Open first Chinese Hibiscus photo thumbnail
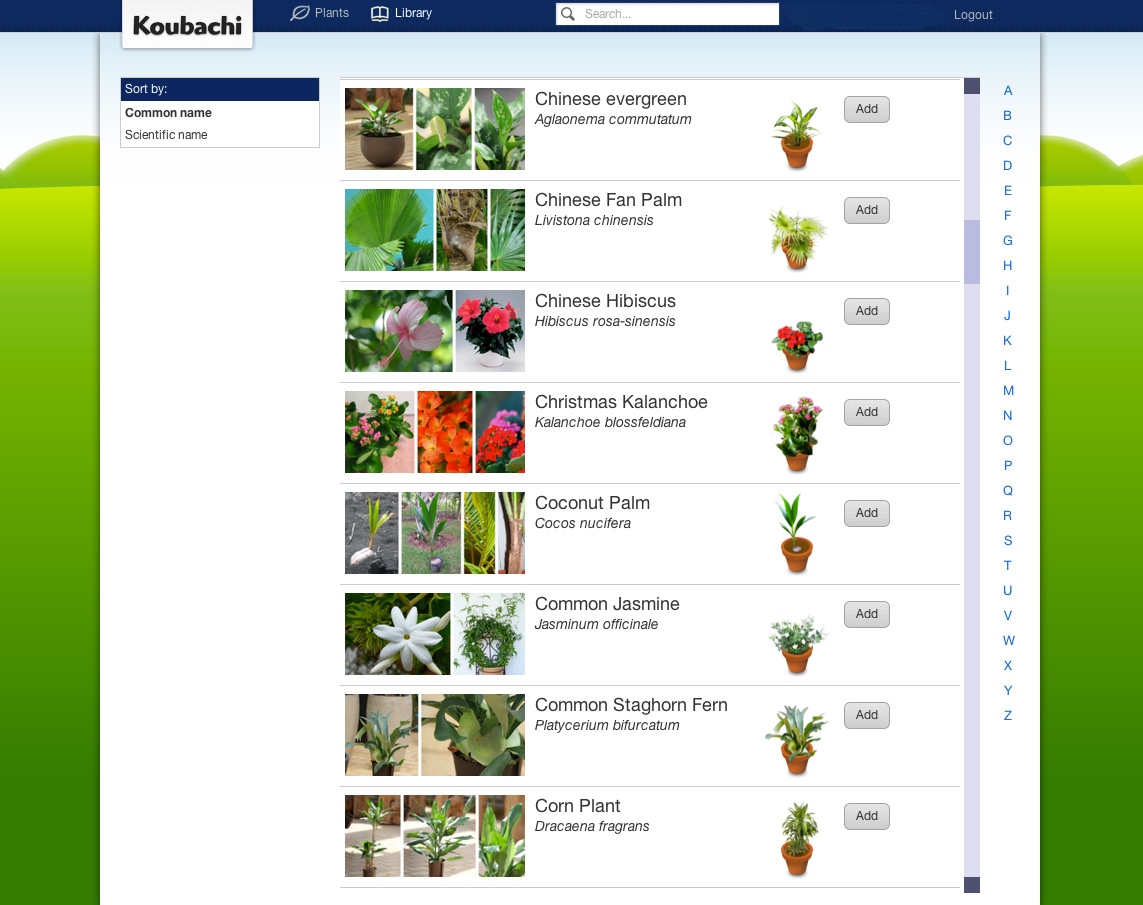The image size is (1143, 905). pyautogui.click(x=398, y=331)
